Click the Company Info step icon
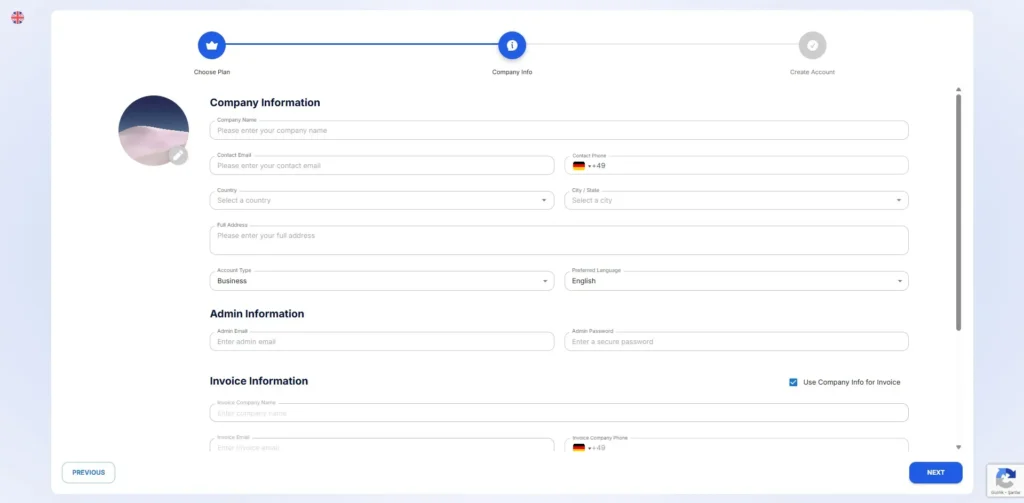The height and width of the screenshot is (503, 1024). click(512, 45)
